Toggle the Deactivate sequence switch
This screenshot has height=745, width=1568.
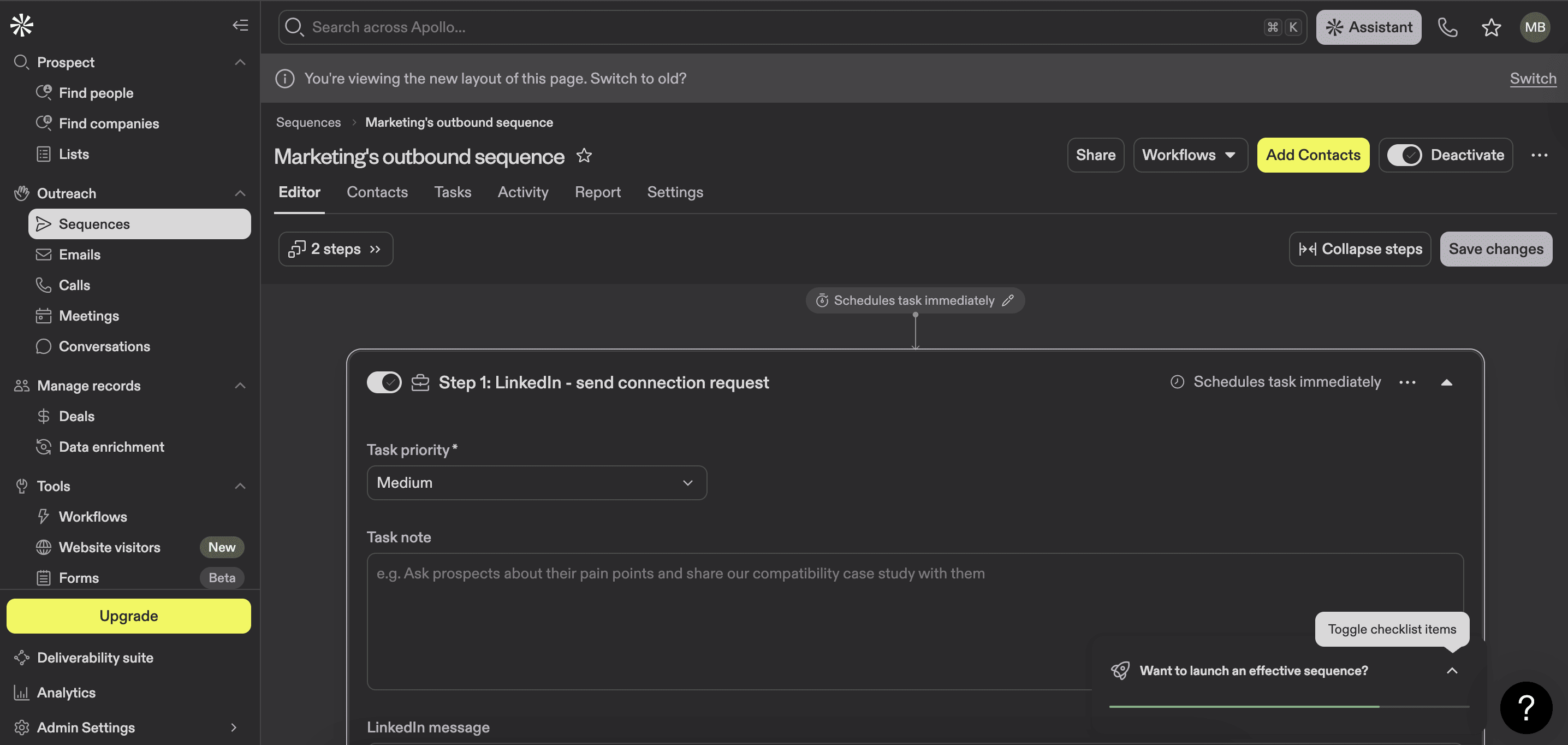(1404, 155)
